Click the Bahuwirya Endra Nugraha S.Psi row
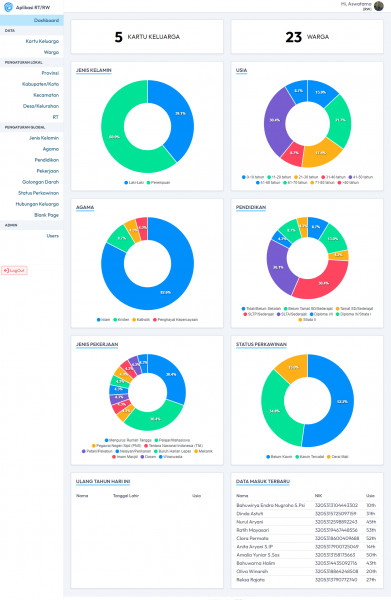This screenshot has width=391, height=600. (306, 505)
